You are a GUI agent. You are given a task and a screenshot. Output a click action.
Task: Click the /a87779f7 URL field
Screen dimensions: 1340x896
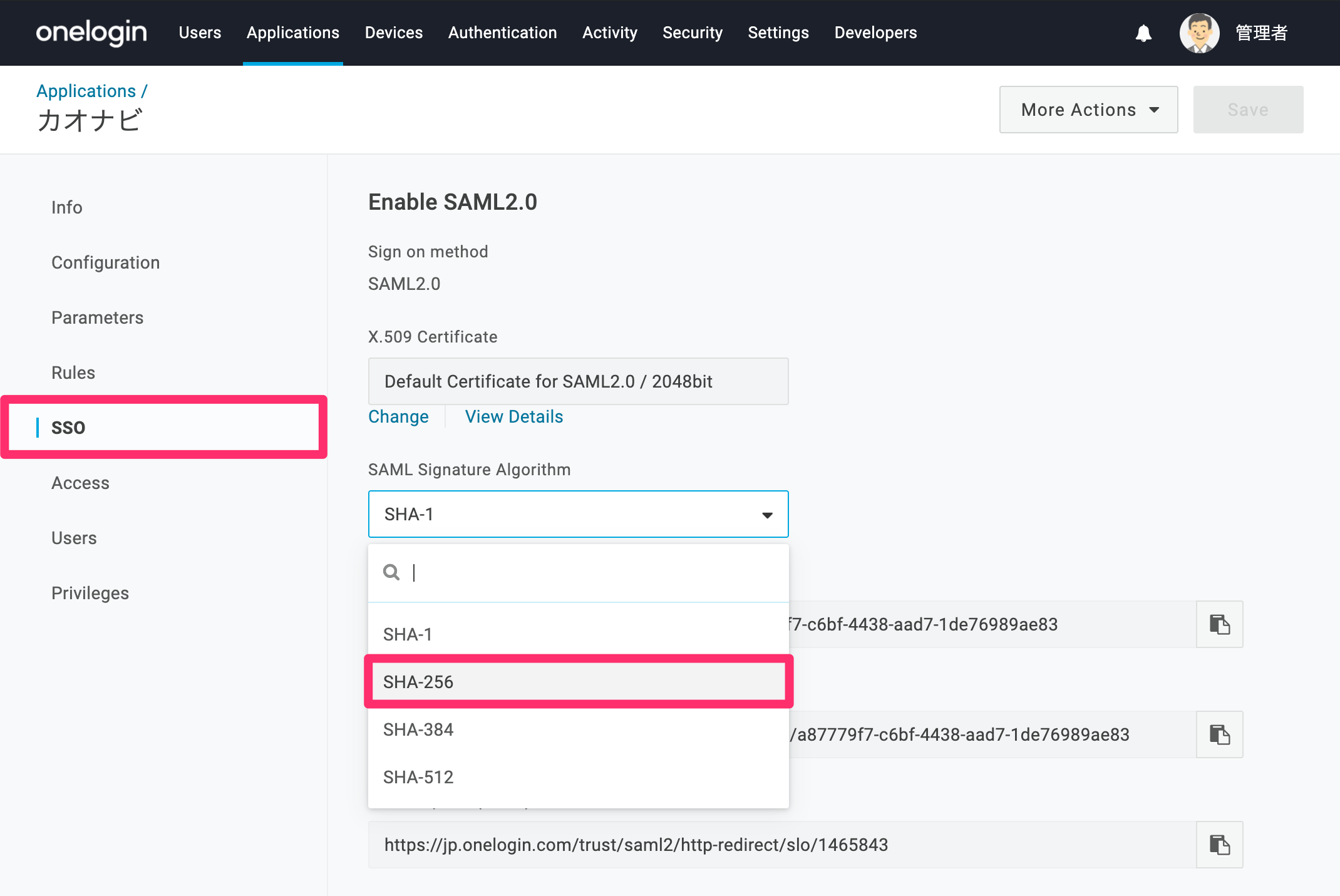pyautogui.click(x=992, y=734)
